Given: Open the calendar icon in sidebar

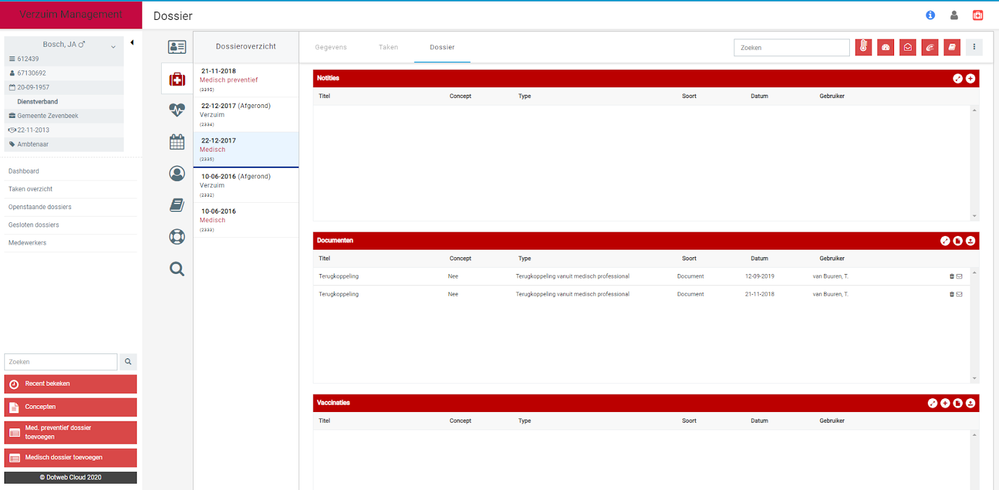Looking at the screenshot, I should point(177,142).
